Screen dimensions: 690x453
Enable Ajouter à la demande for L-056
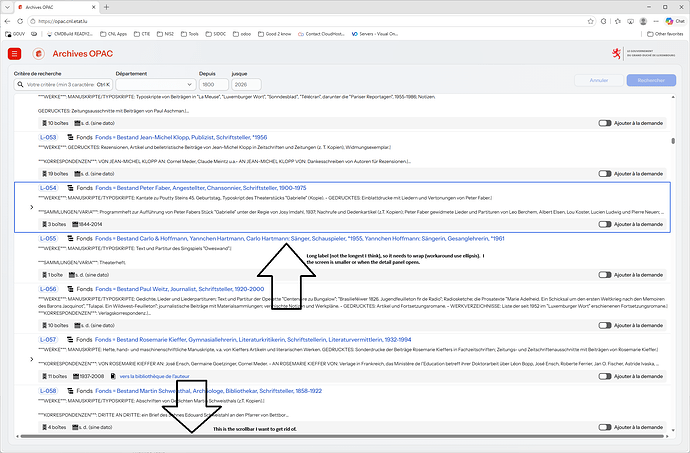coord(605,326)
